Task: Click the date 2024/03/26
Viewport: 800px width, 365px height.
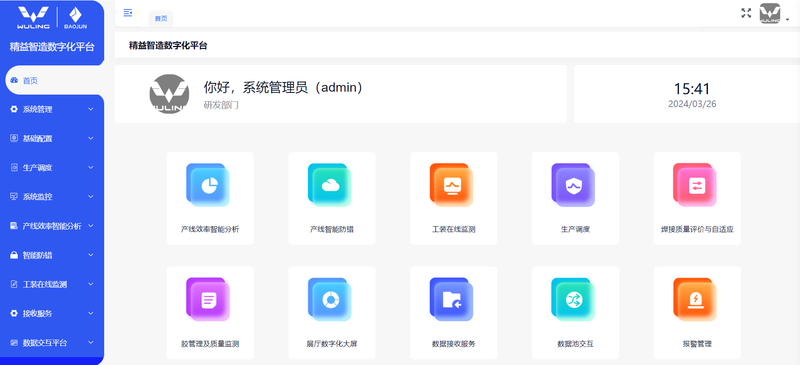Action: pos(692,104)
